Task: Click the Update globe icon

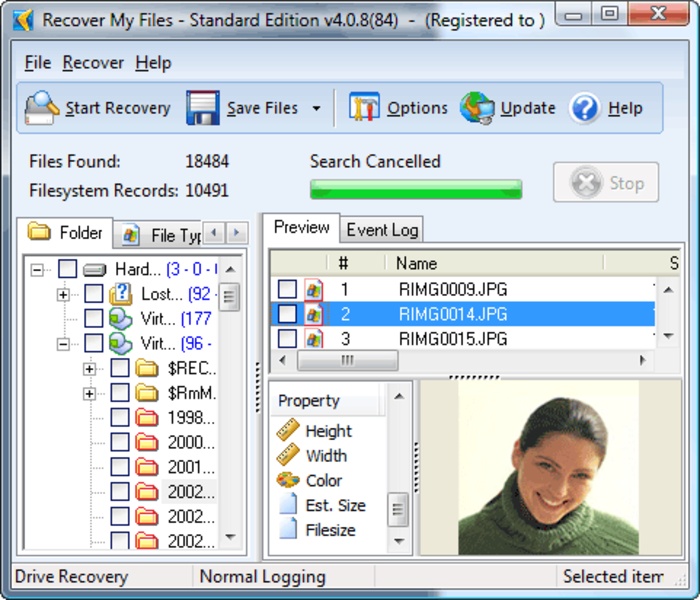Action: point(478,108)
